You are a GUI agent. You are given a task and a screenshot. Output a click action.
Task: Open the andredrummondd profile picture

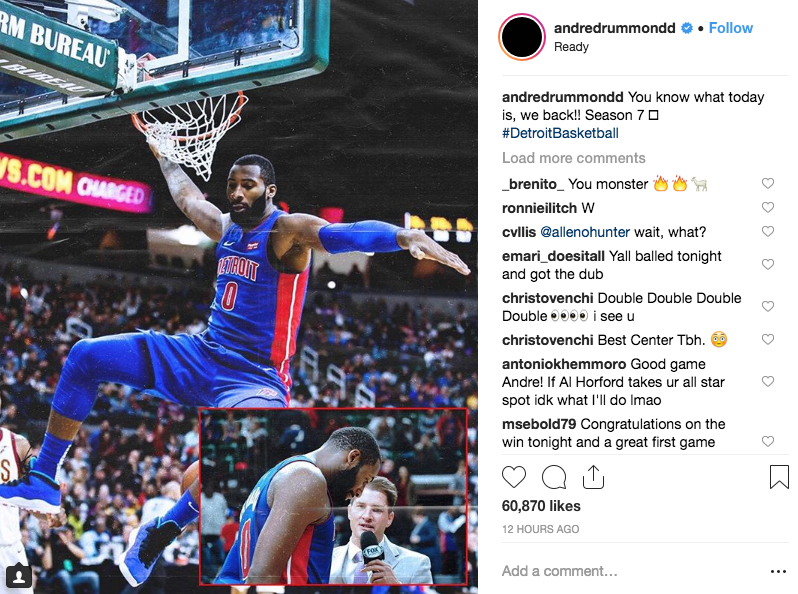click(x=522, y=37)
